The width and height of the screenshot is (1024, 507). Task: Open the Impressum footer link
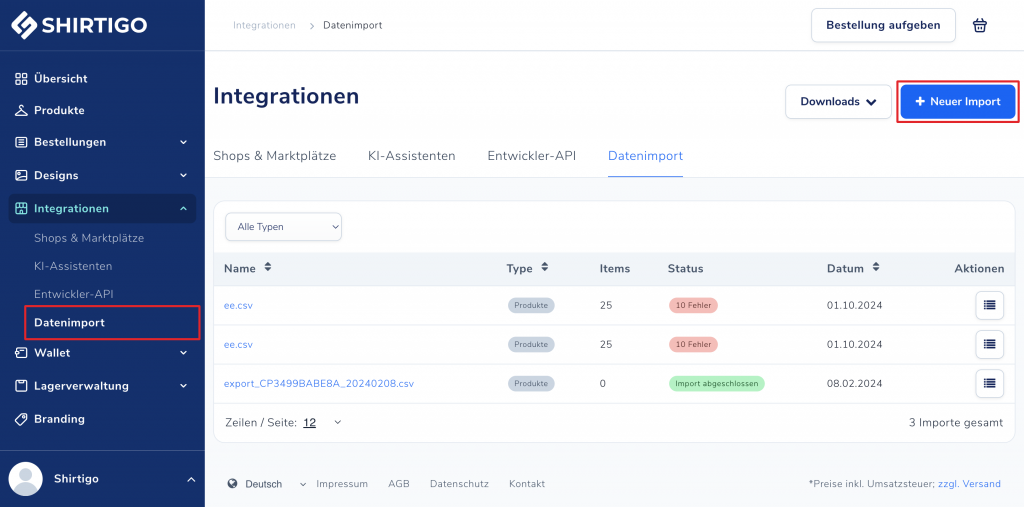pyautogui.click(x=342, y=484)
